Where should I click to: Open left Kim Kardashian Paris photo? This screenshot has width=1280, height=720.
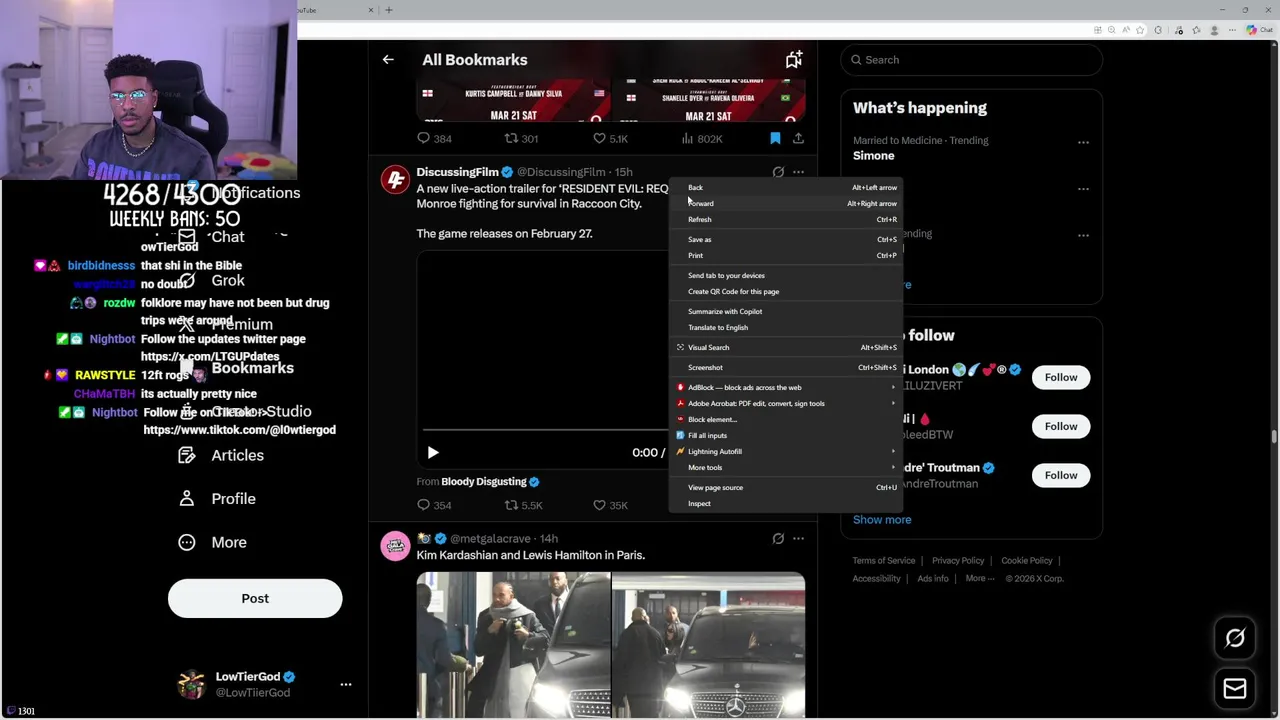coord(513,645)
